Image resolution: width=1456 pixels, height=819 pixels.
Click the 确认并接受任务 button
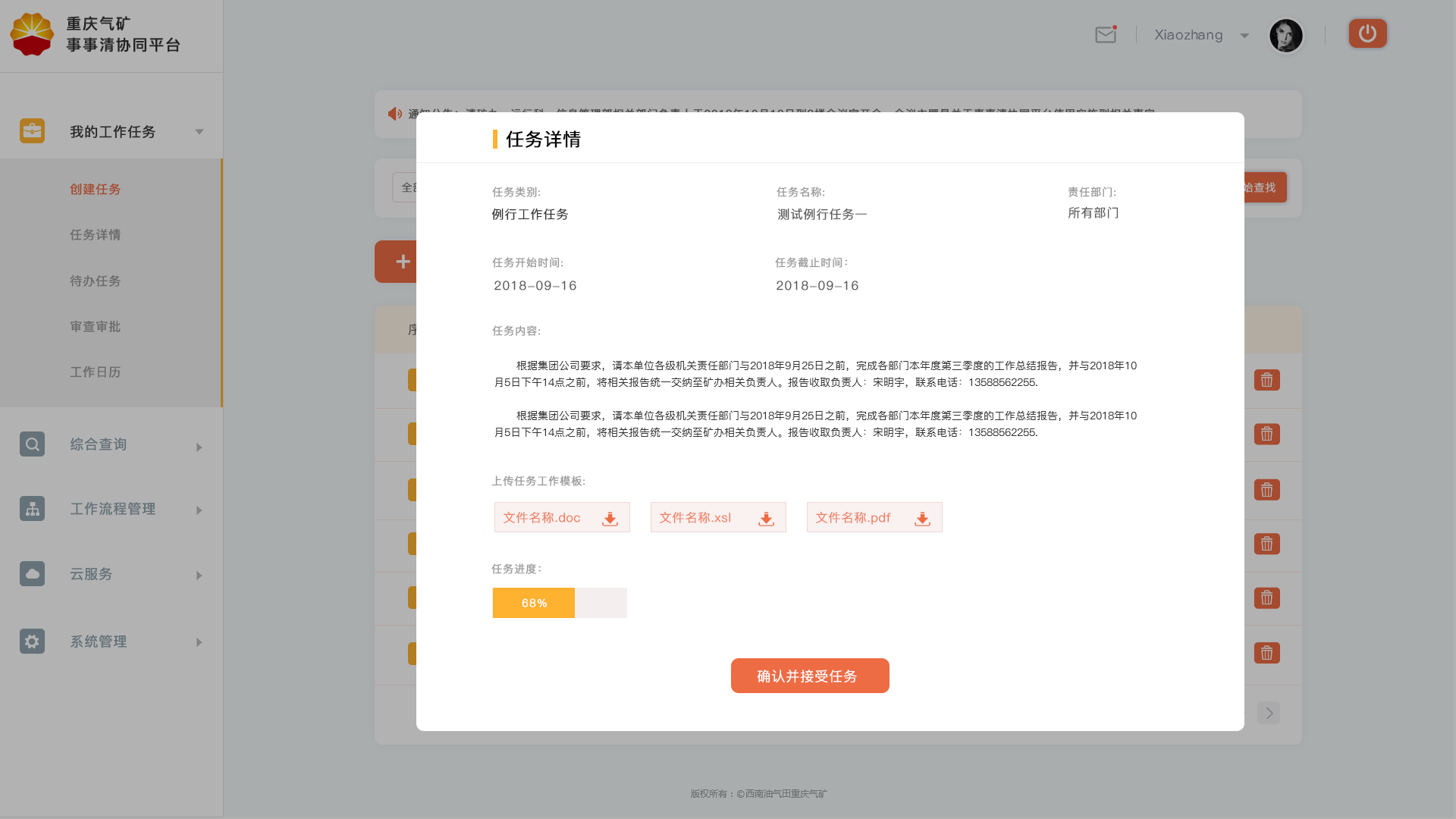point(810,676)
